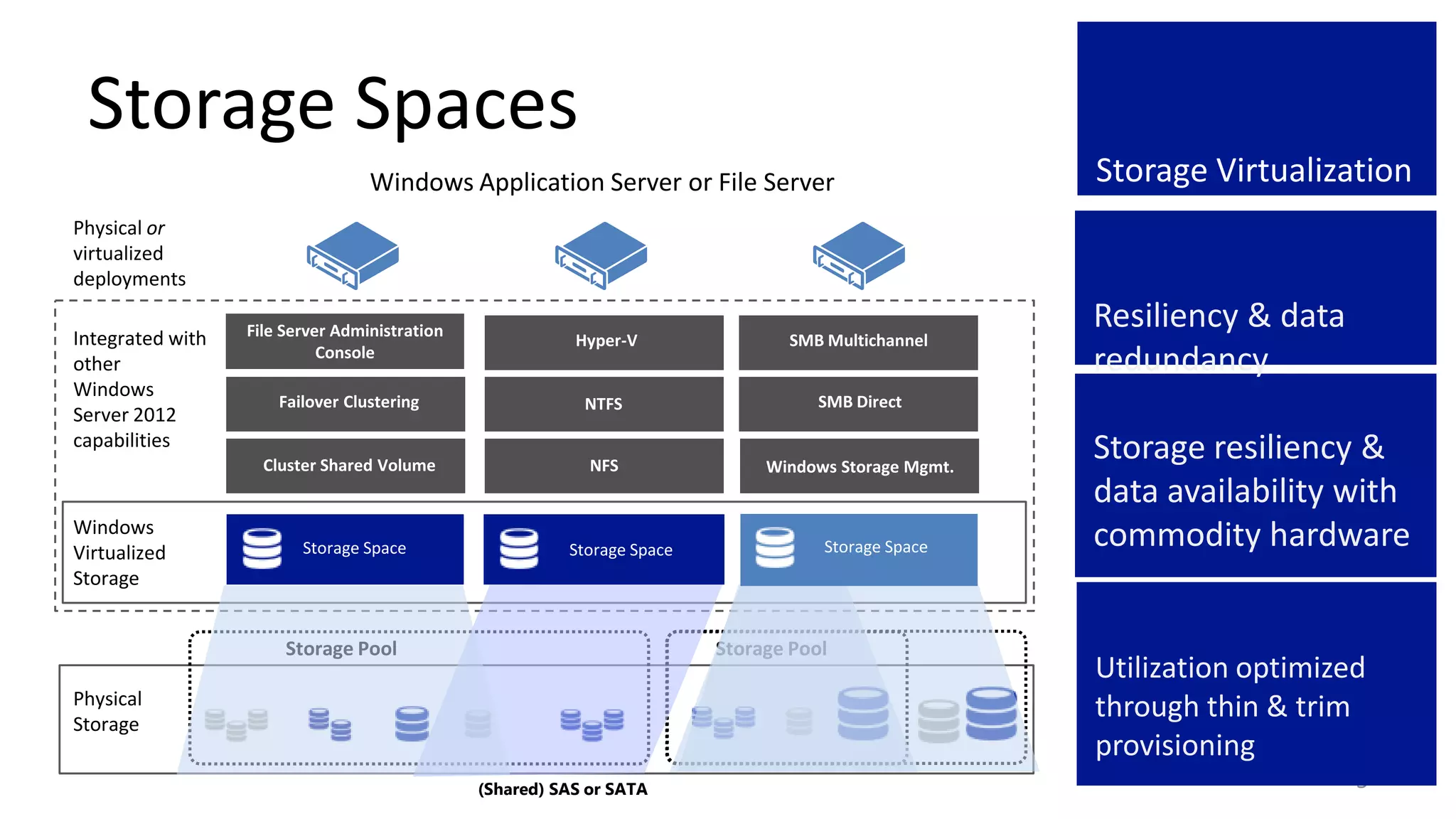Screen dimensions: 1456x819
Task: Click 'Integrated with other Windows Server 2012 capabilities' text
Action: pos(139,389)
